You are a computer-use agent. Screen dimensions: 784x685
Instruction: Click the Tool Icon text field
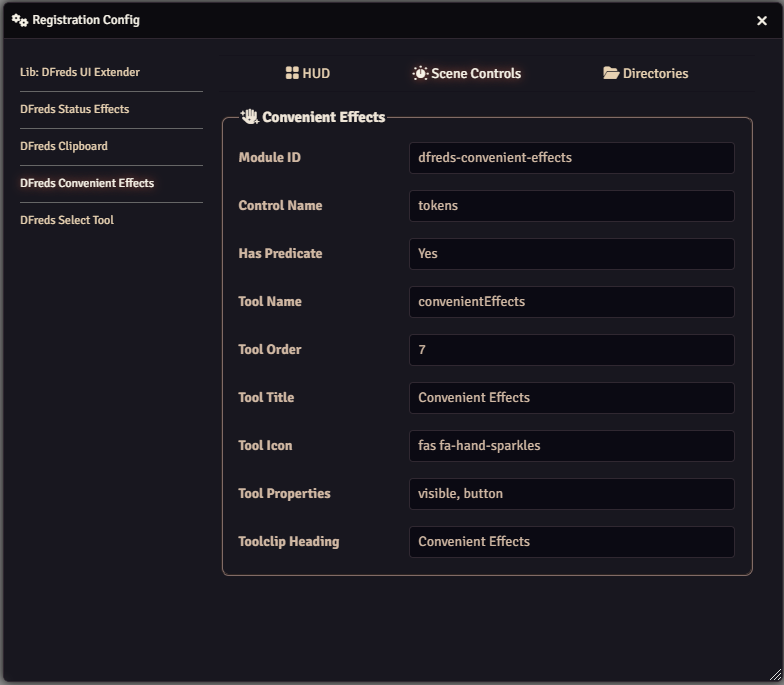coord(571,446)
